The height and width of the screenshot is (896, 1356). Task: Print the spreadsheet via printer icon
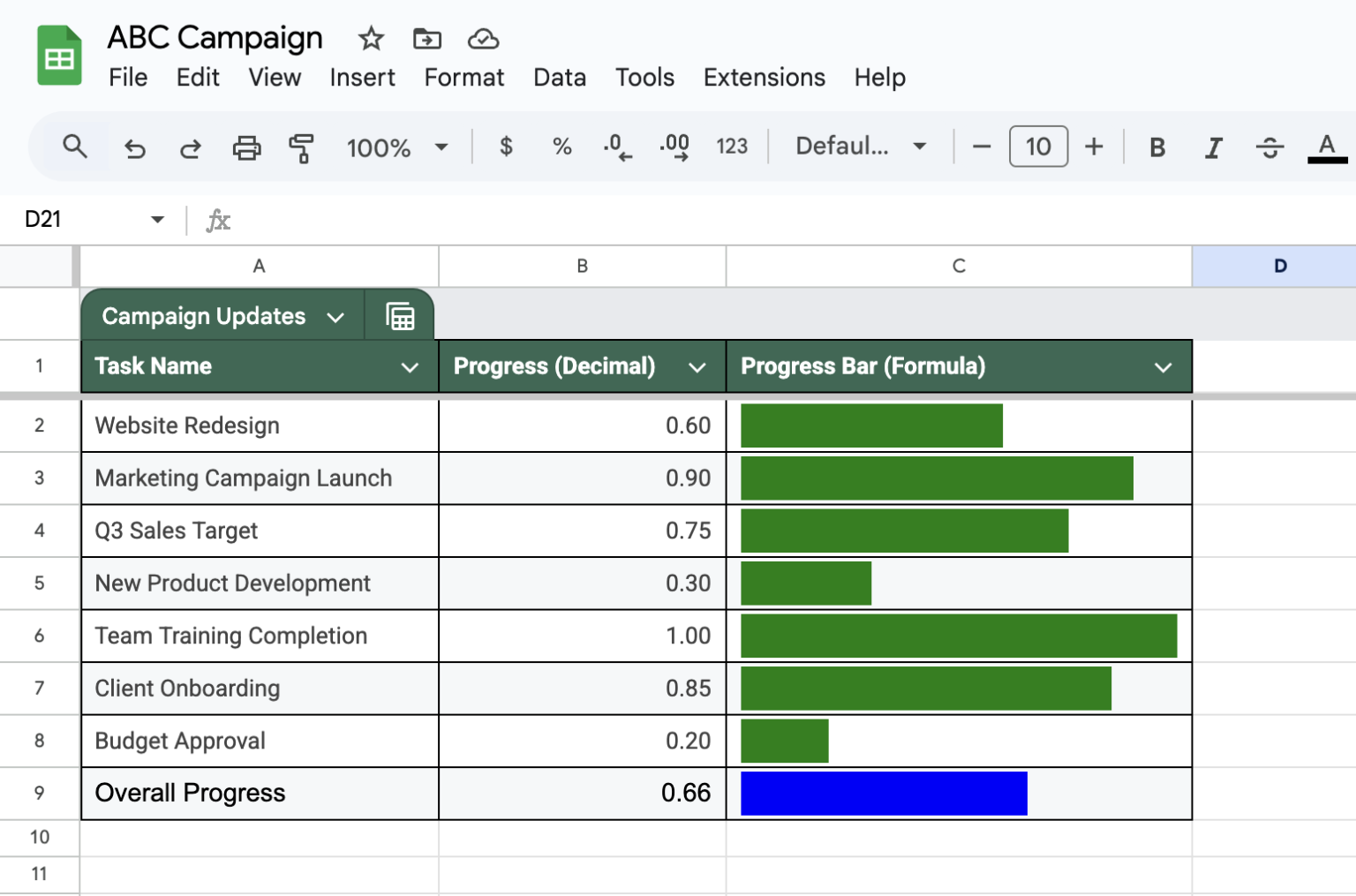point(246,147)
